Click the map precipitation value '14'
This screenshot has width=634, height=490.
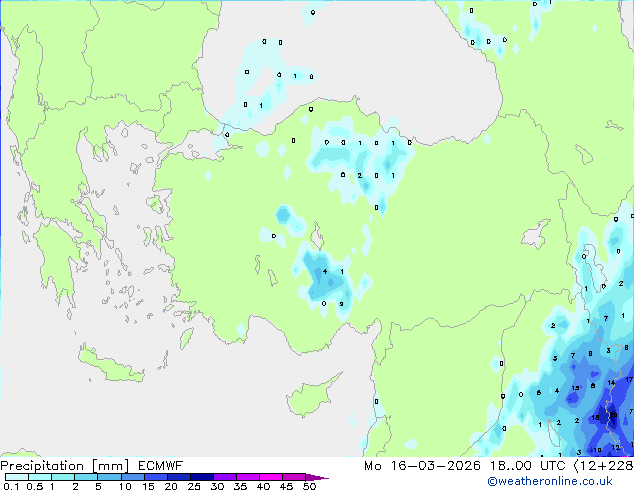tap(611, 382)
